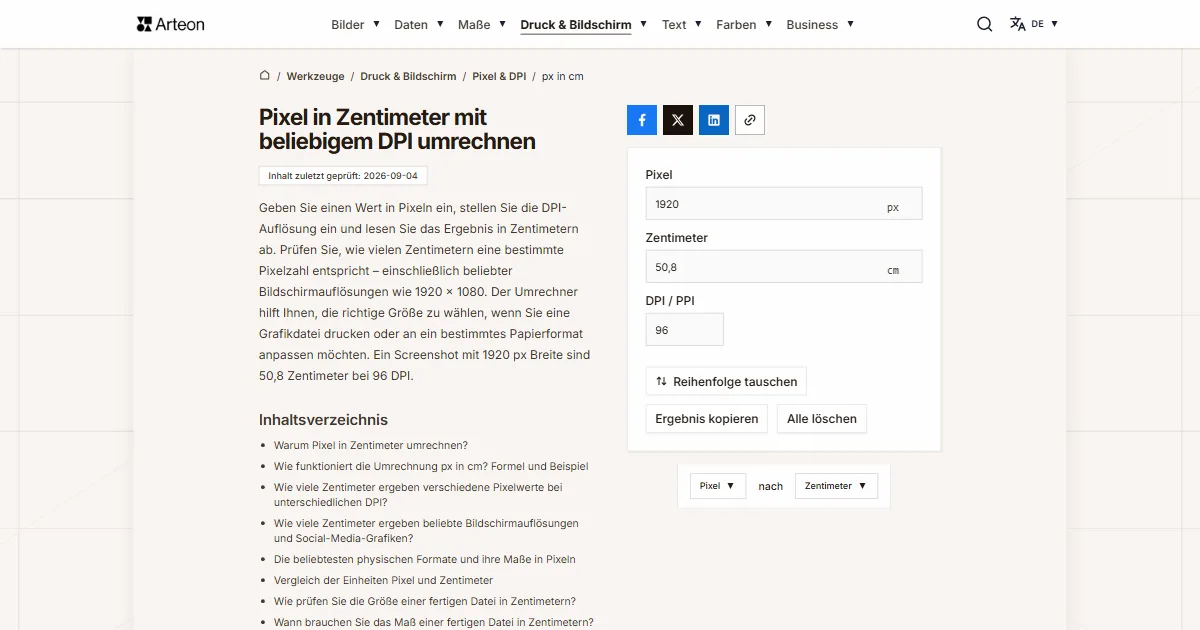Click the main page title heading
Screen dimensions: 1200x630
click(x=397, y=130)
